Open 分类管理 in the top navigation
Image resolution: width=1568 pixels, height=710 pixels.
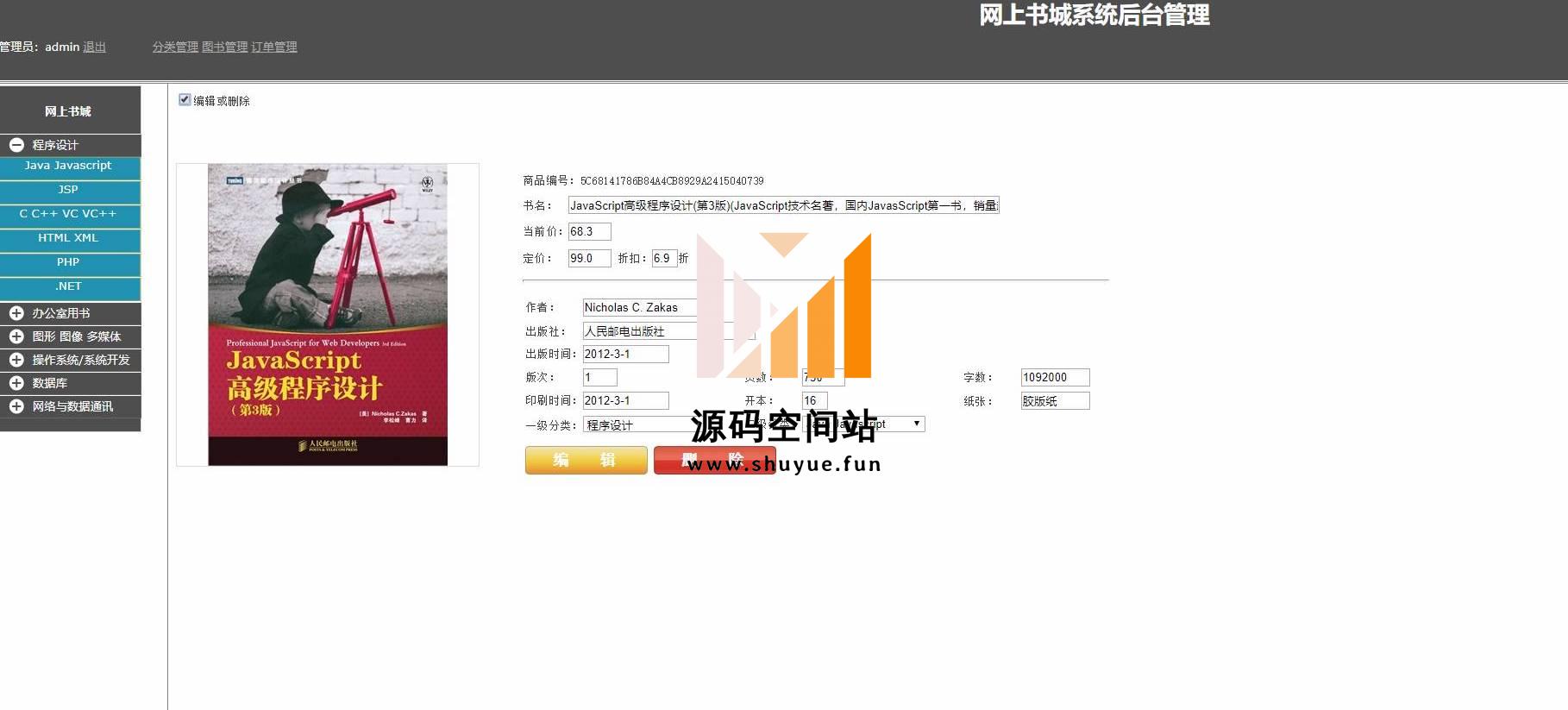[175, 47]
